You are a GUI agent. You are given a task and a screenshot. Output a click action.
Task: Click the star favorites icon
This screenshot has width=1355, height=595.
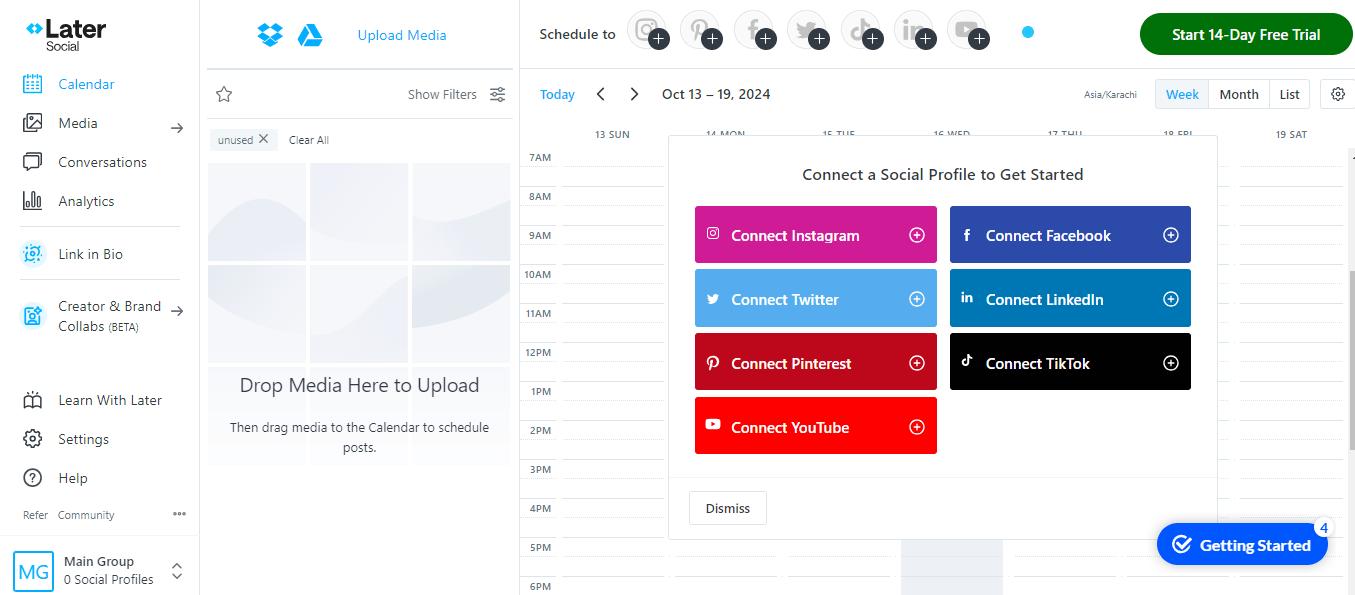pyautogui.click(x=224, y=94)
